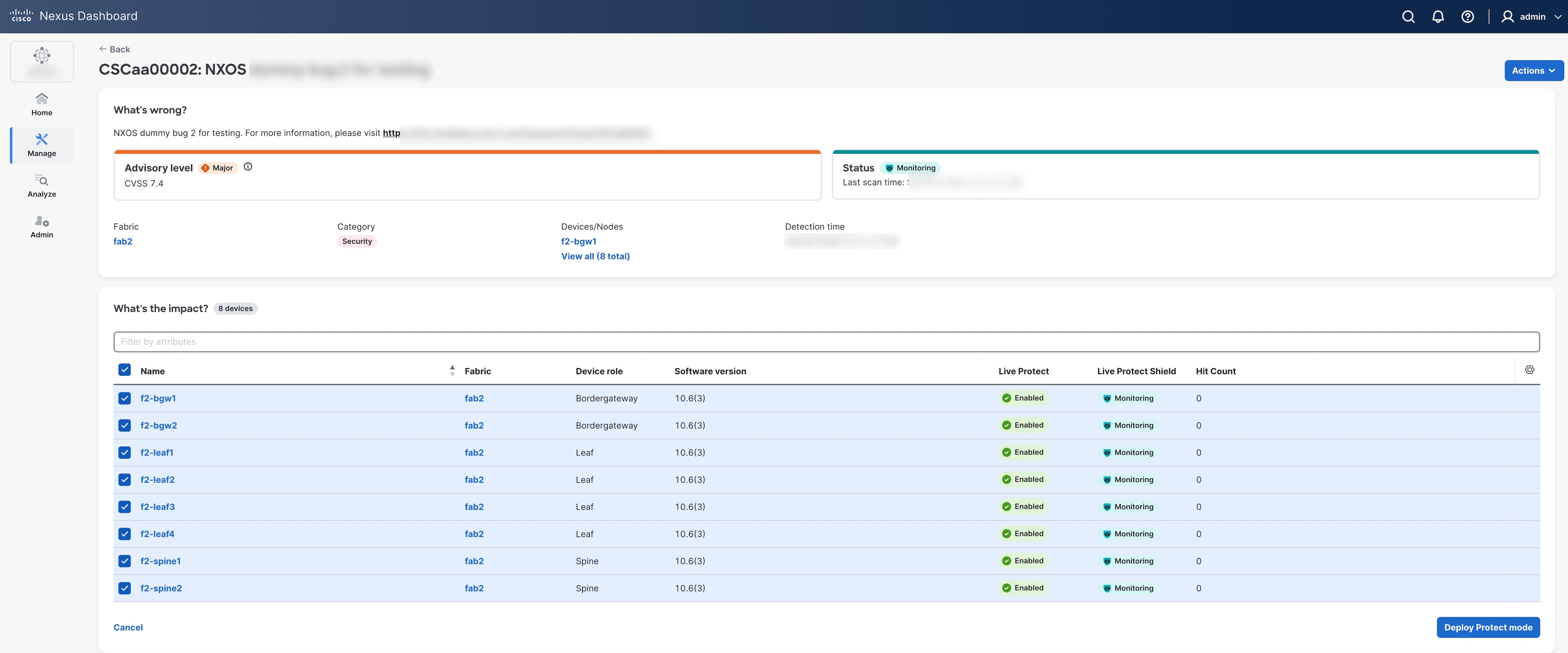This screenshot has width=1568, height=653.
Task: Open table column settings gear
Action: (x=1529, y=370)
